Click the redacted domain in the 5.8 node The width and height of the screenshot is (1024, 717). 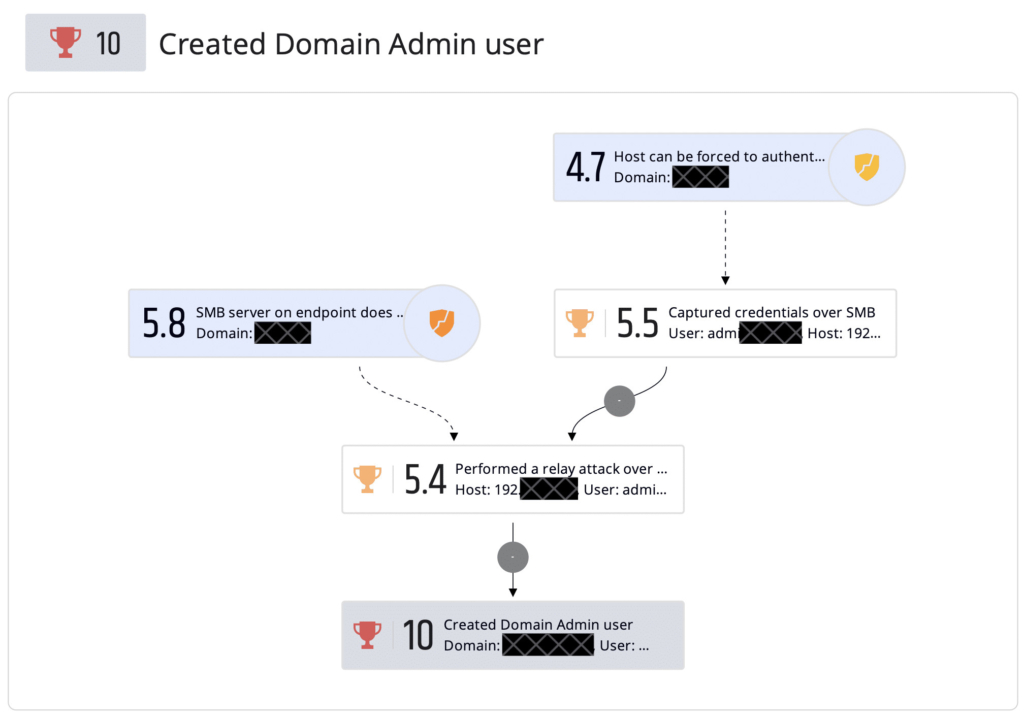[283, 333]
